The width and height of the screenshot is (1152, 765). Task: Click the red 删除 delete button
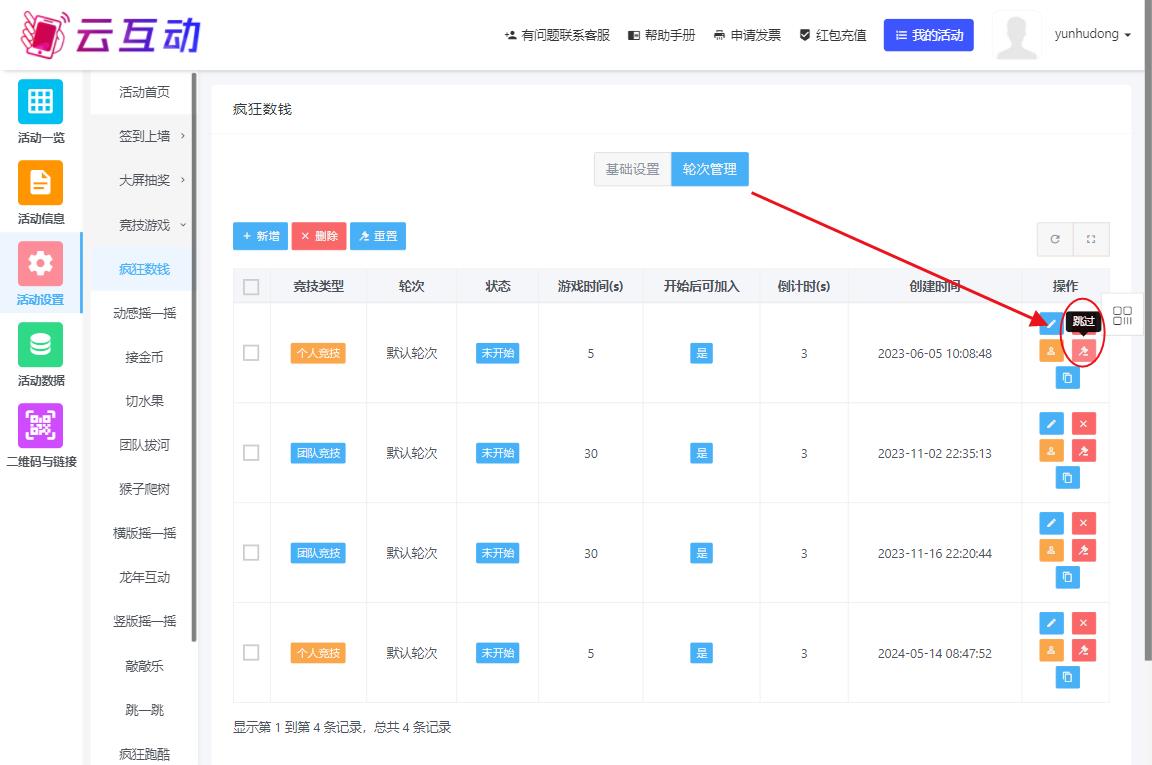319,236
